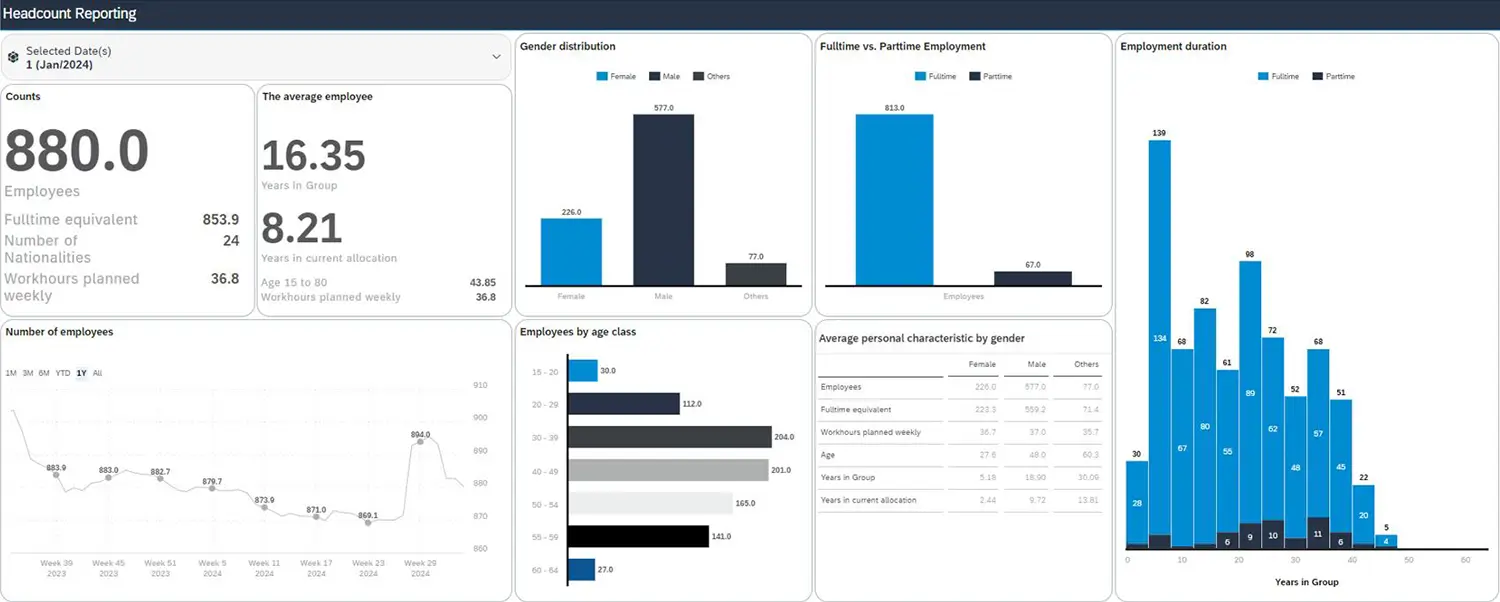Expand the Selected Date(s) dropdown chevron

[496, 57]
